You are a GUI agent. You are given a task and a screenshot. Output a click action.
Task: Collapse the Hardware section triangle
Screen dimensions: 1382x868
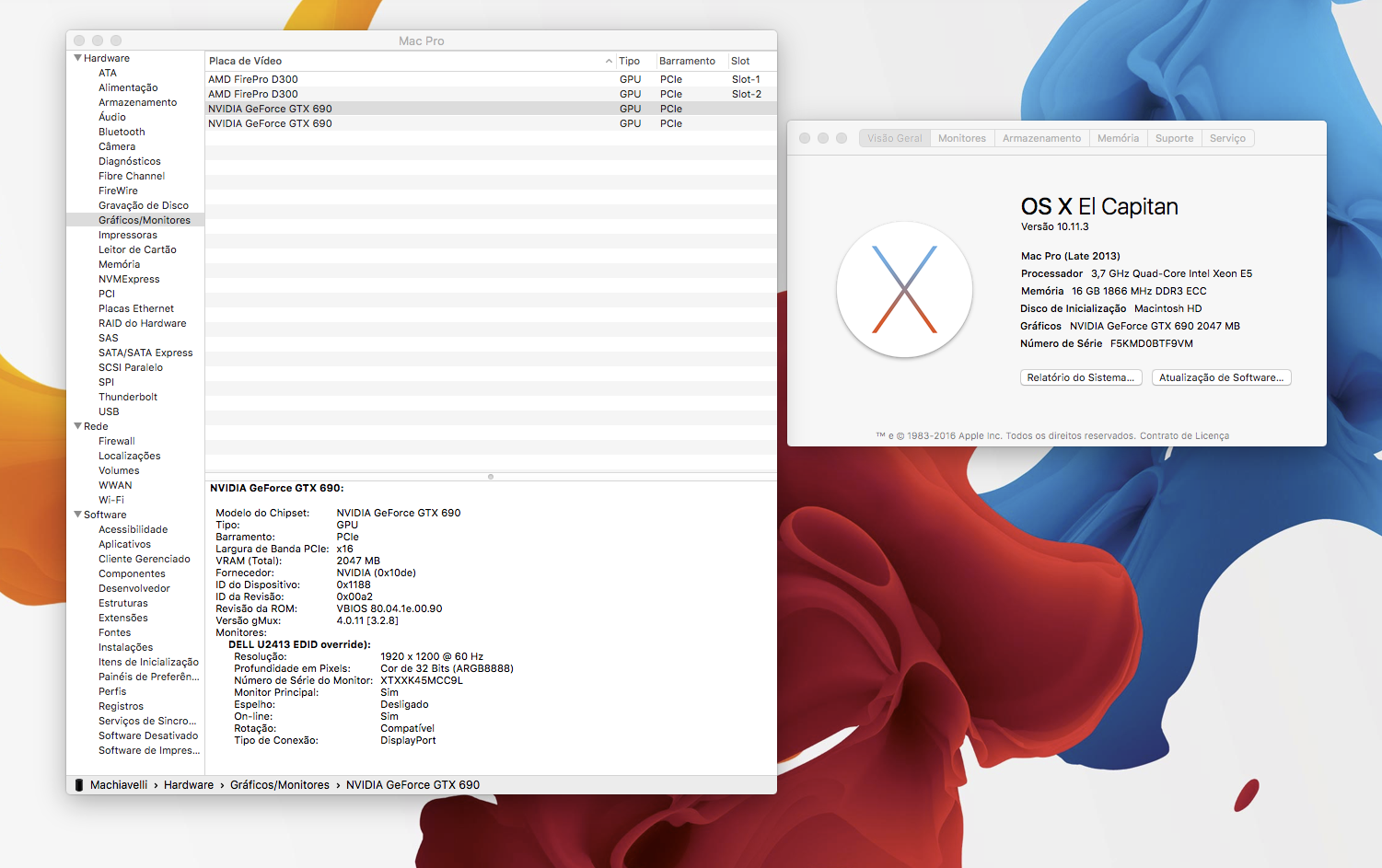77,58
